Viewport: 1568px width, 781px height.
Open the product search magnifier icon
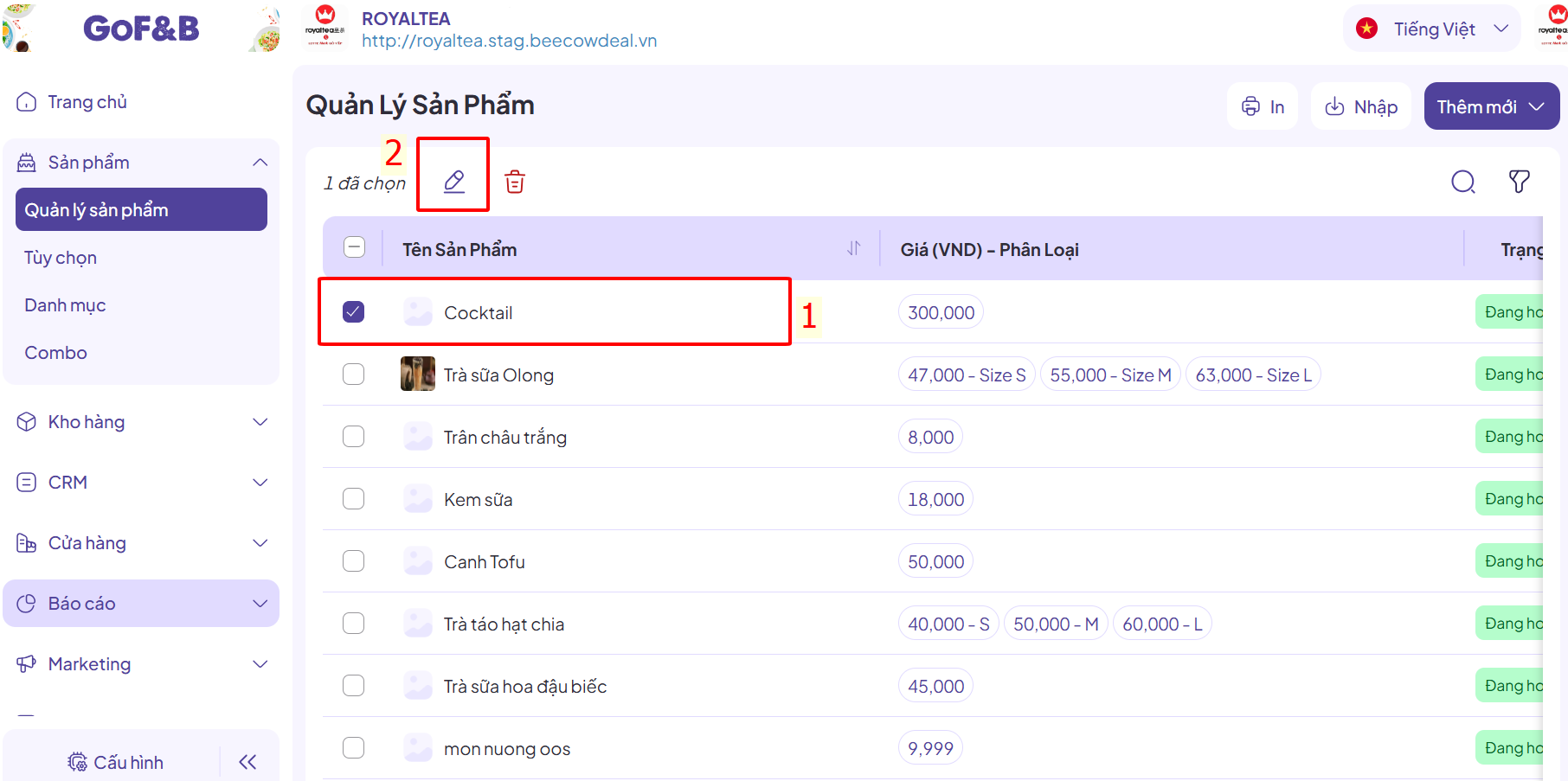coord(1463,182)
